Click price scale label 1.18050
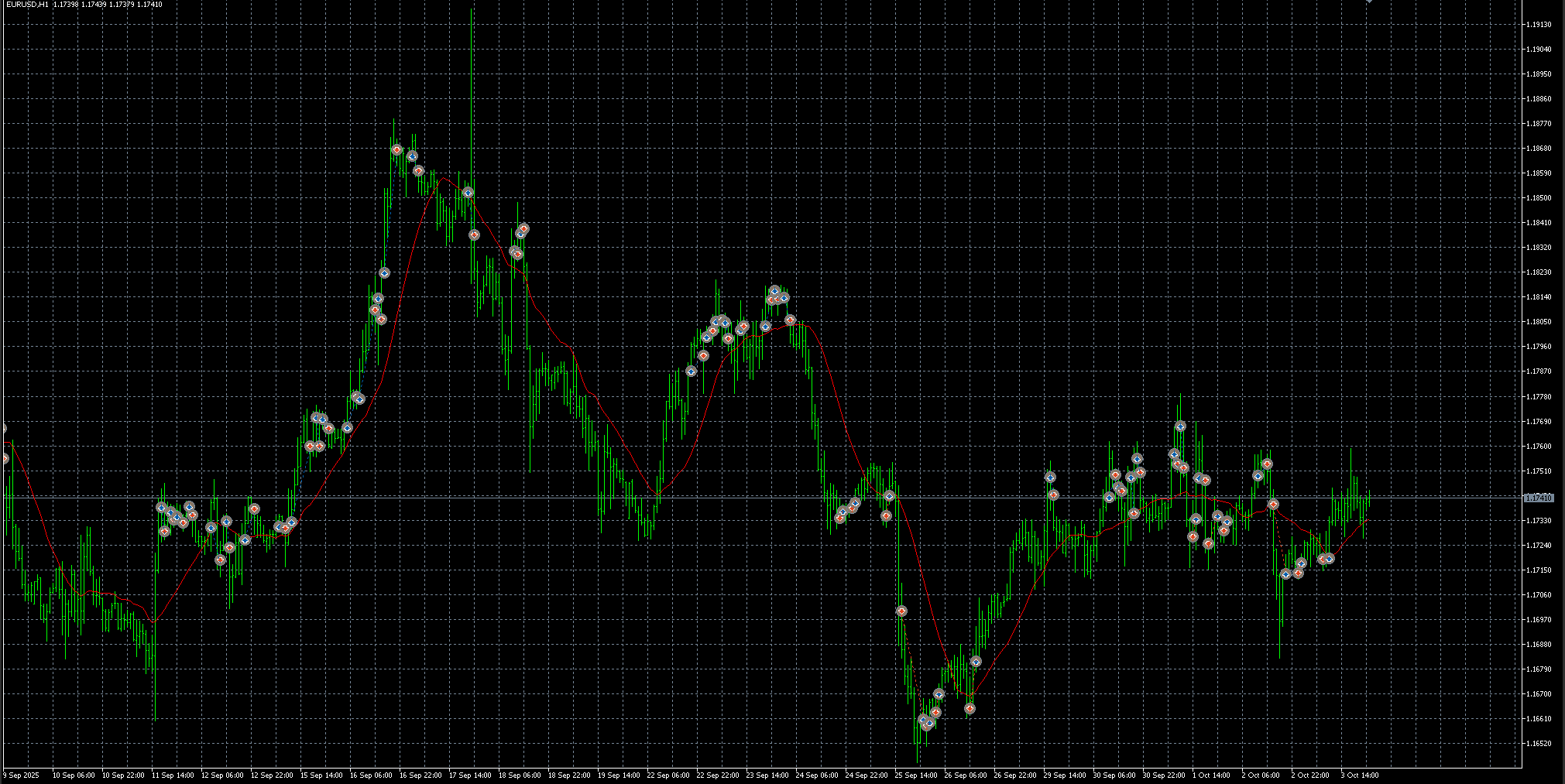Viewport: 1565px width, 784px height. click(x=1539, y=322)
